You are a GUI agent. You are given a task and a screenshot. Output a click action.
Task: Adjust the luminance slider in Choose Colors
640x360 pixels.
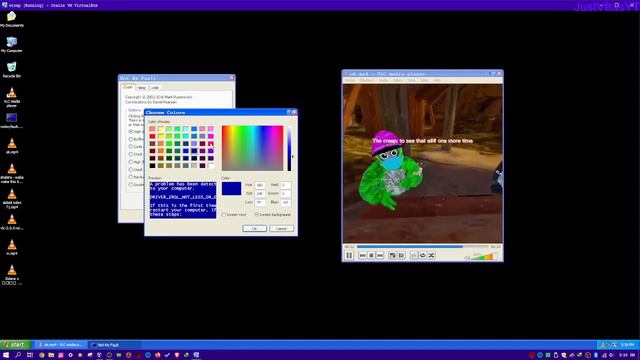tap(289, 148)
